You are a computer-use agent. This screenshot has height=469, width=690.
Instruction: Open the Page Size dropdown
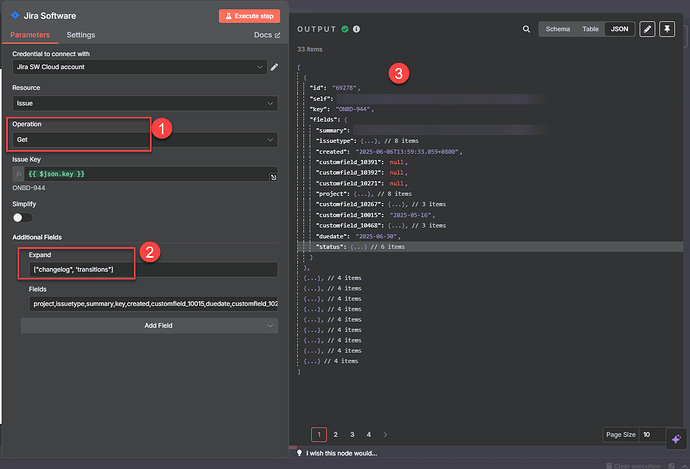coord(652,435)
